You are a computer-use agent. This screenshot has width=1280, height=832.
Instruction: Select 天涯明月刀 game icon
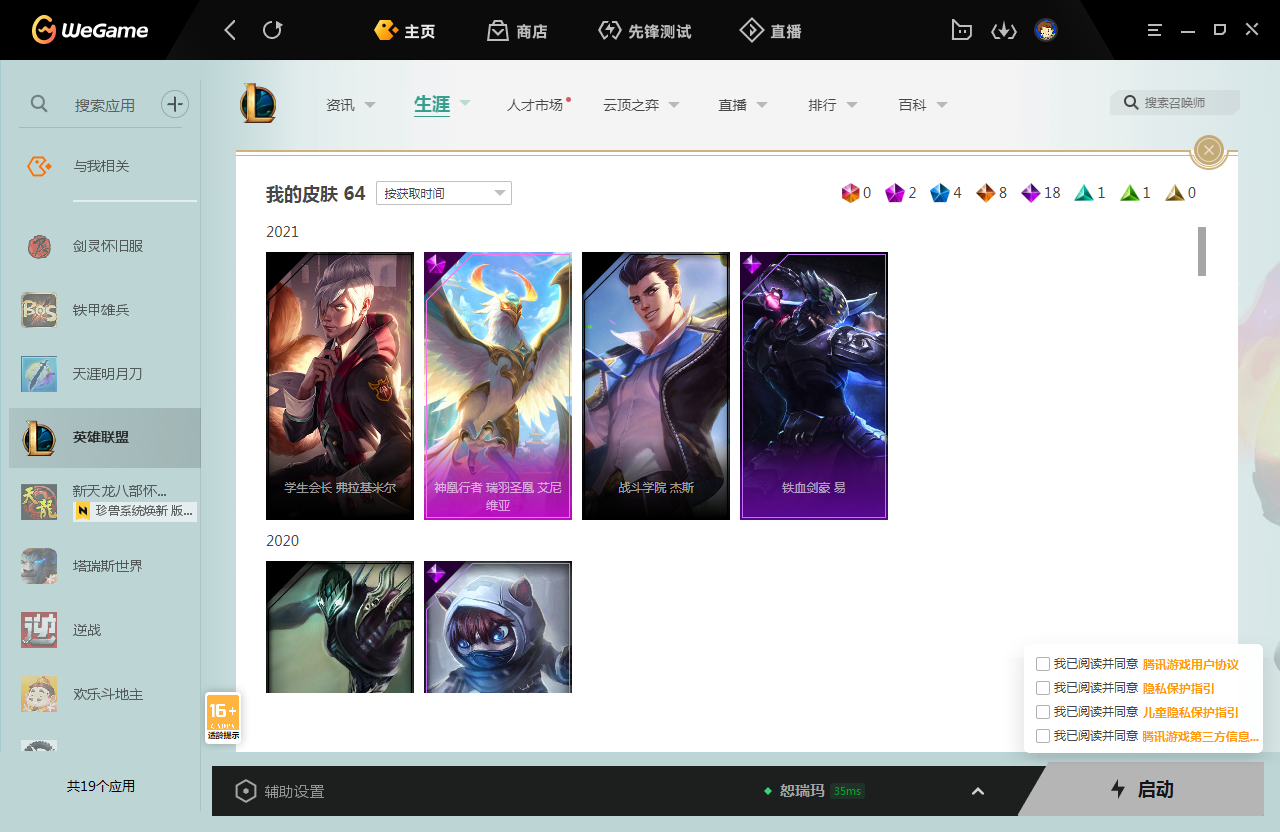(x=39, y=374)
